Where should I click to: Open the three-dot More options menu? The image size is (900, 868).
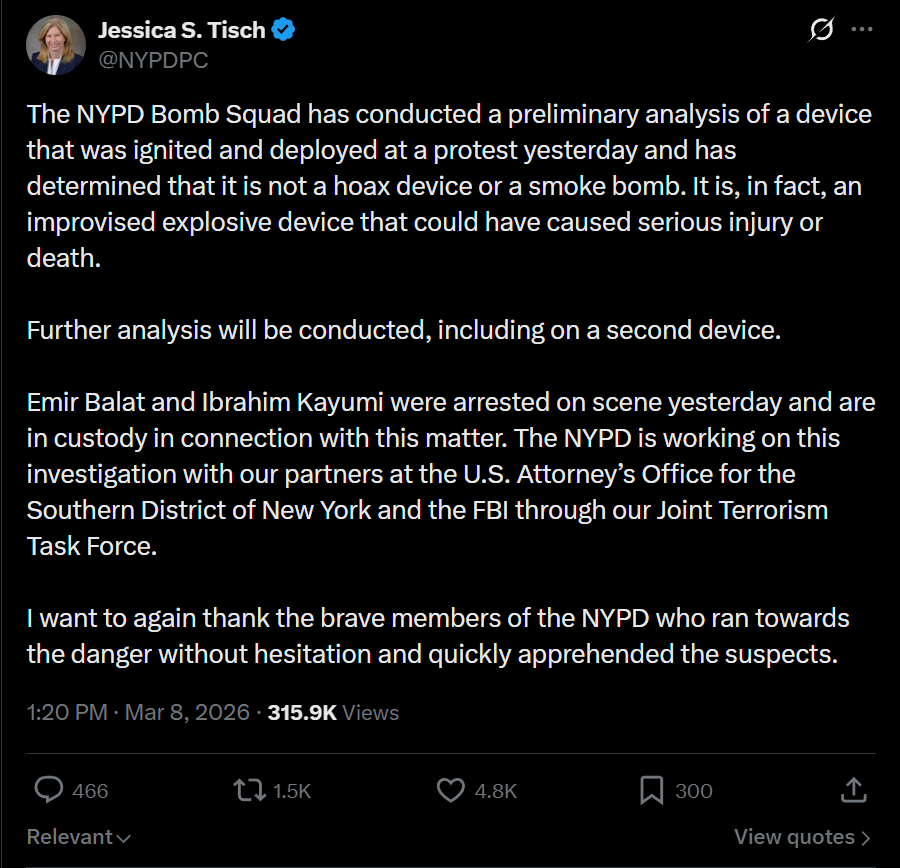[862, 29]
